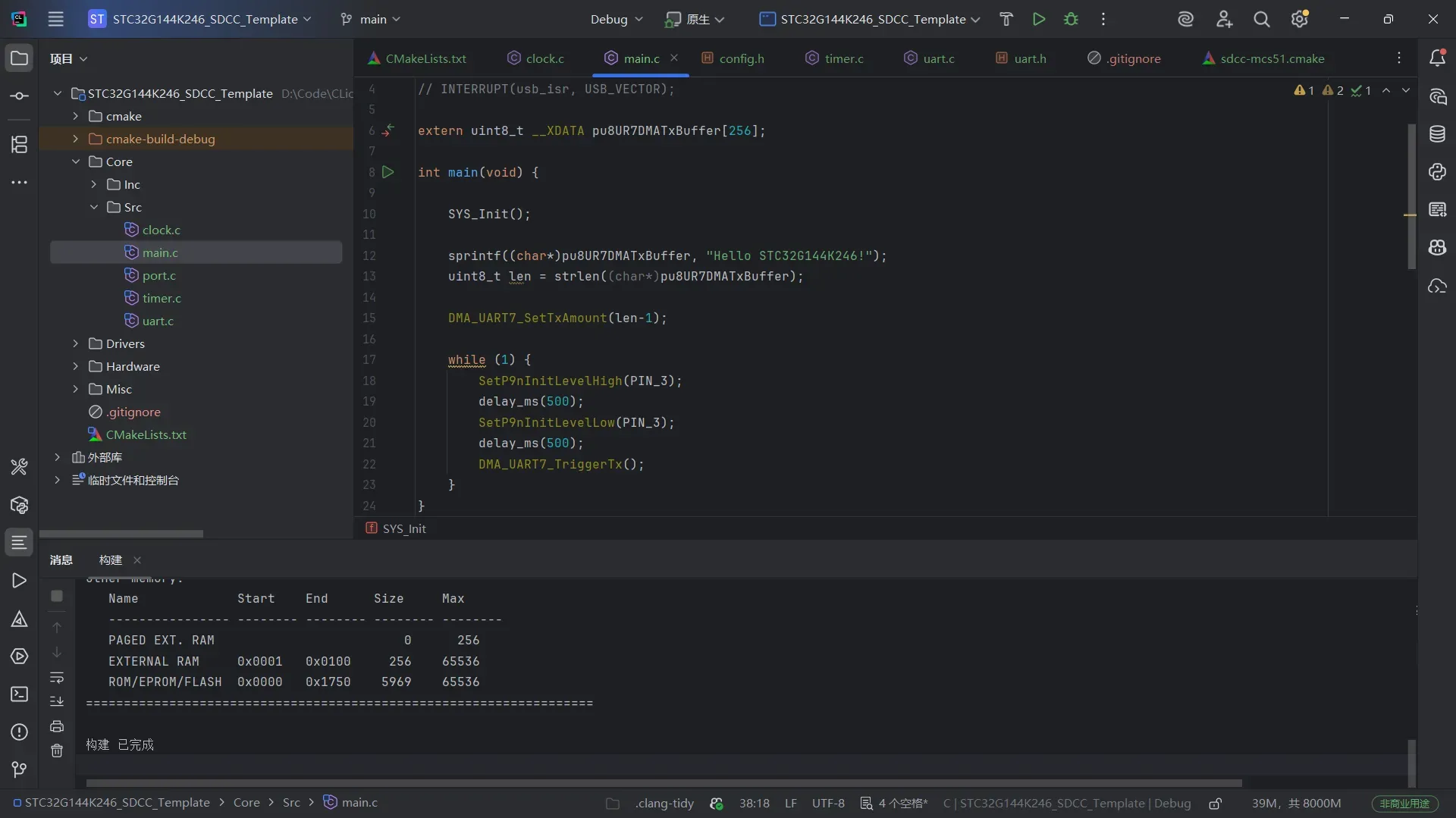Open the Git tool window in left sidebar
Image resolution: width=1456 pixels, height=818 pixels.
point(19,769)
